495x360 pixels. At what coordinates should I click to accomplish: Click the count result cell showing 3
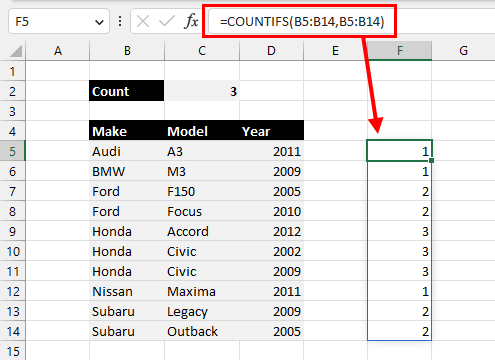point(202,91)
